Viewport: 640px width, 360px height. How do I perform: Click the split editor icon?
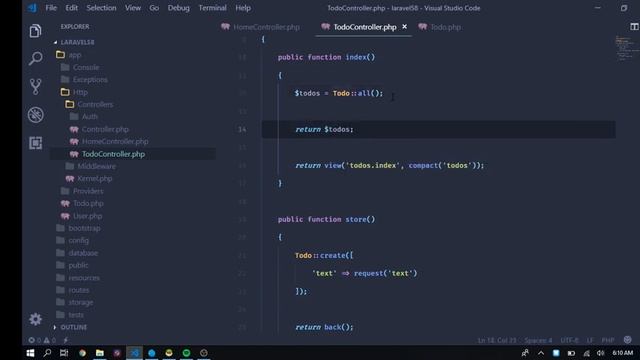point(634,27)
